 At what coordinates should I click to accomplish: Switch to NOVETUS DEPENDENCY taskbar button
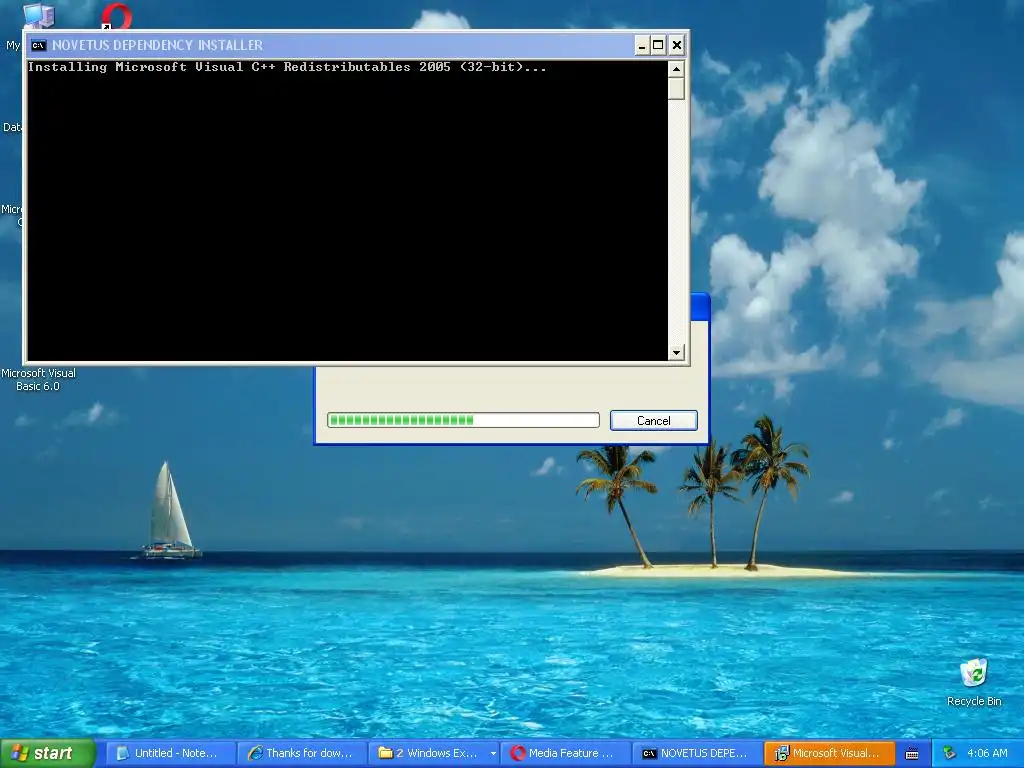(x=697, y=753)
